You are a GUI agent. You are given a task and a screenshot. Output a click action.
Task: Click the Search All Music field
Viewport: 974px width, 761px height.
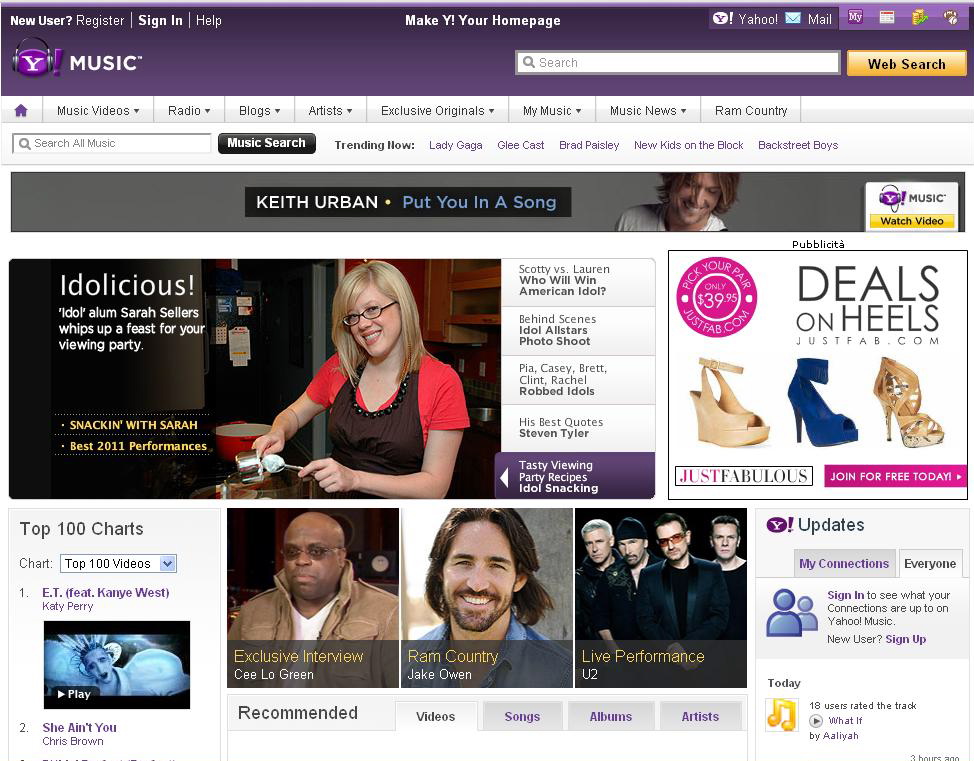(112, 144)
